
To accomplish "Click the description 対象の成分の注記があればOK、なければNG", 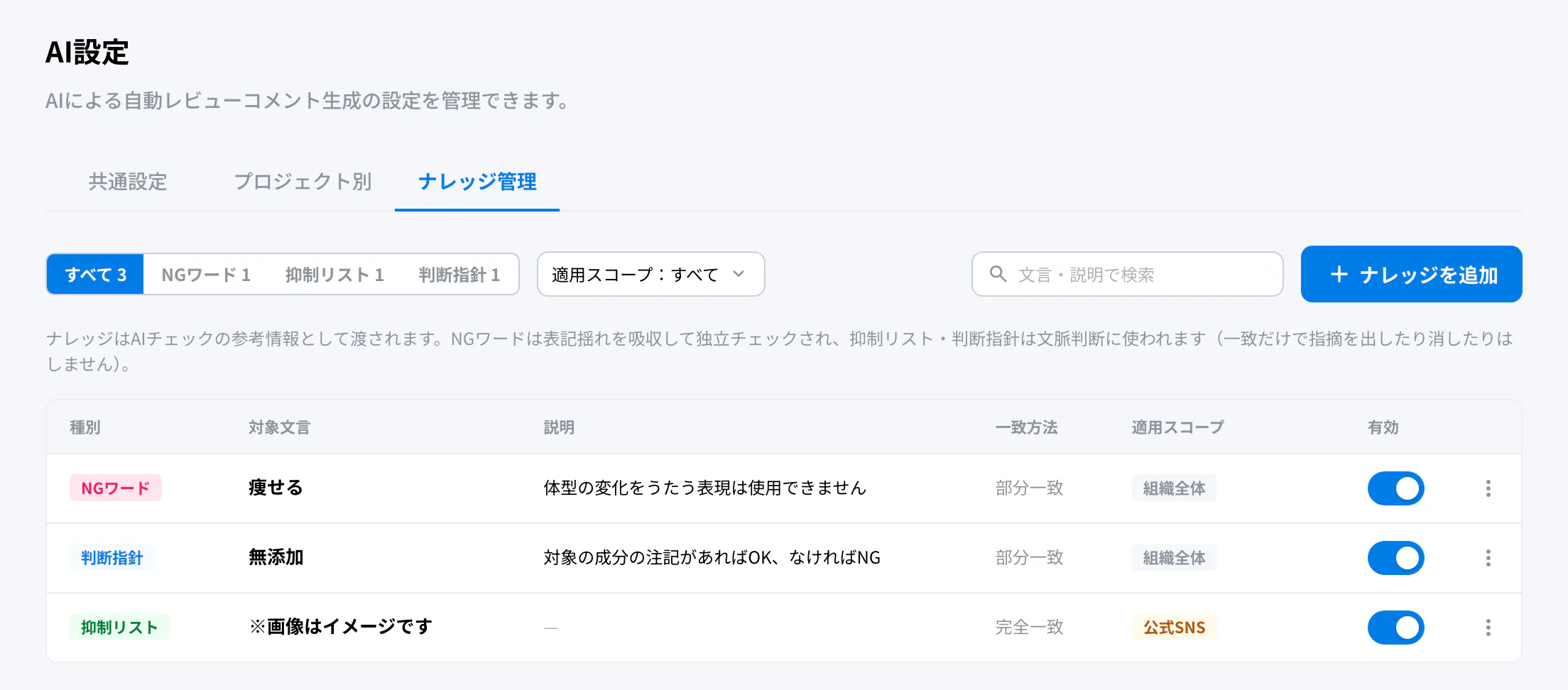I will (712, 558).
